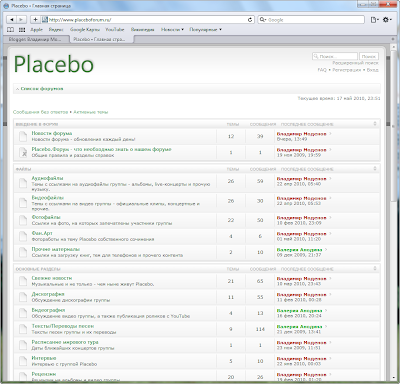The height and width of the screenshot is (384, 400).
Task: Reload the page with the refresh icon
Action: [x=250, y=20]
